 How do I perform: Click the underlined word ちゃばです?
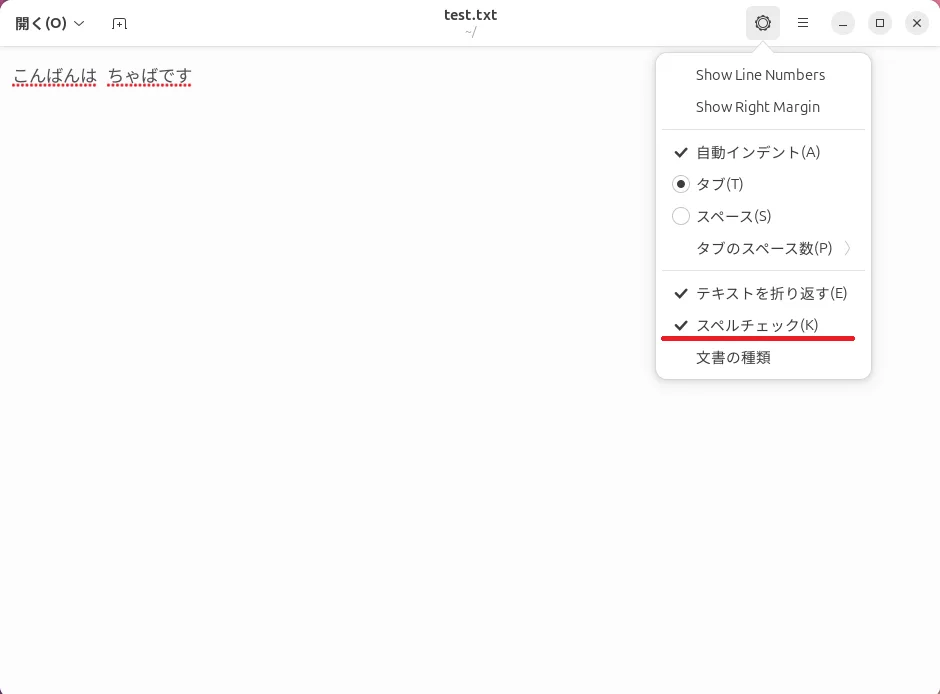pyautogui.click(x=149, y=76)
